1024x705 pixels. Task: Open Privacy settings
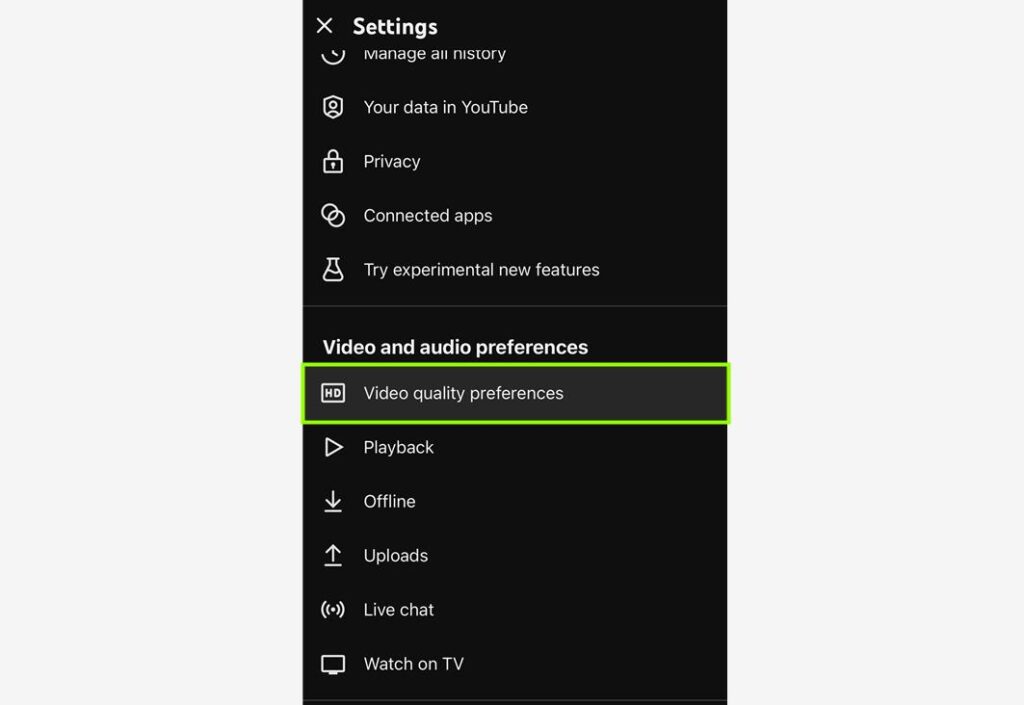pyautogui.click(x=515, y=161)
